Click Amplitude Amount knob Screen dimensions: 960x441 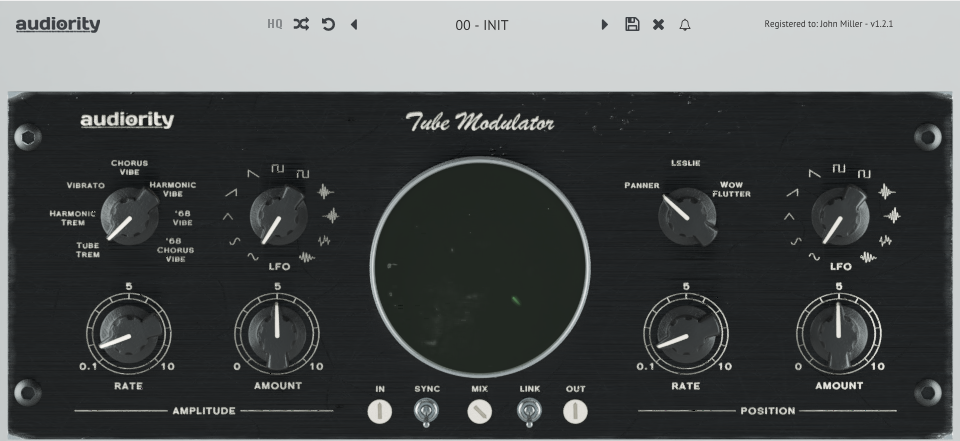click(277, 334)
